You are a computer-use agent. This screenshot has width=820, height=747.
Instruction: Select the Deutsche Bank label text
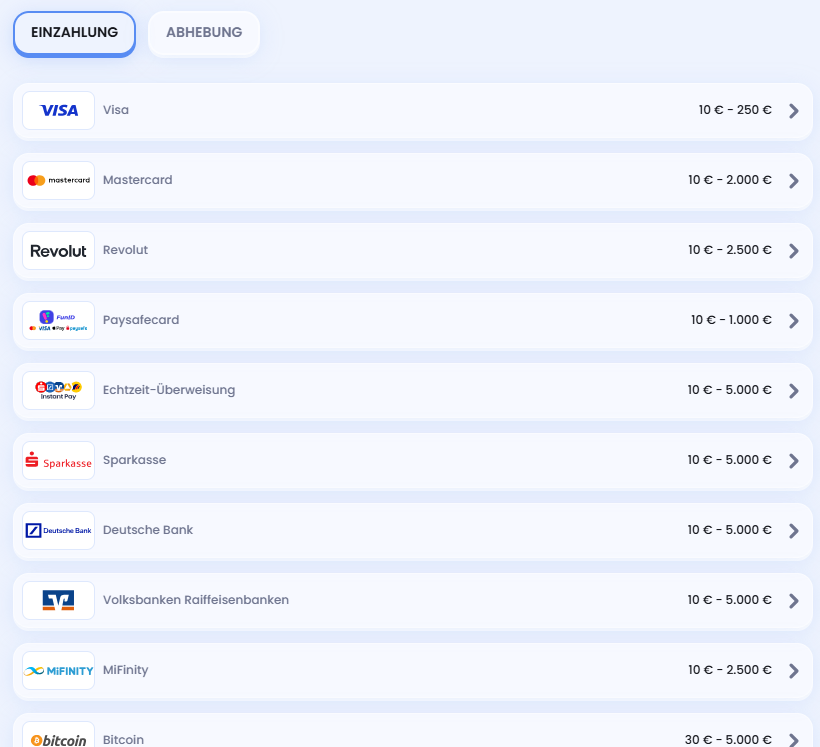pos(148,530)
